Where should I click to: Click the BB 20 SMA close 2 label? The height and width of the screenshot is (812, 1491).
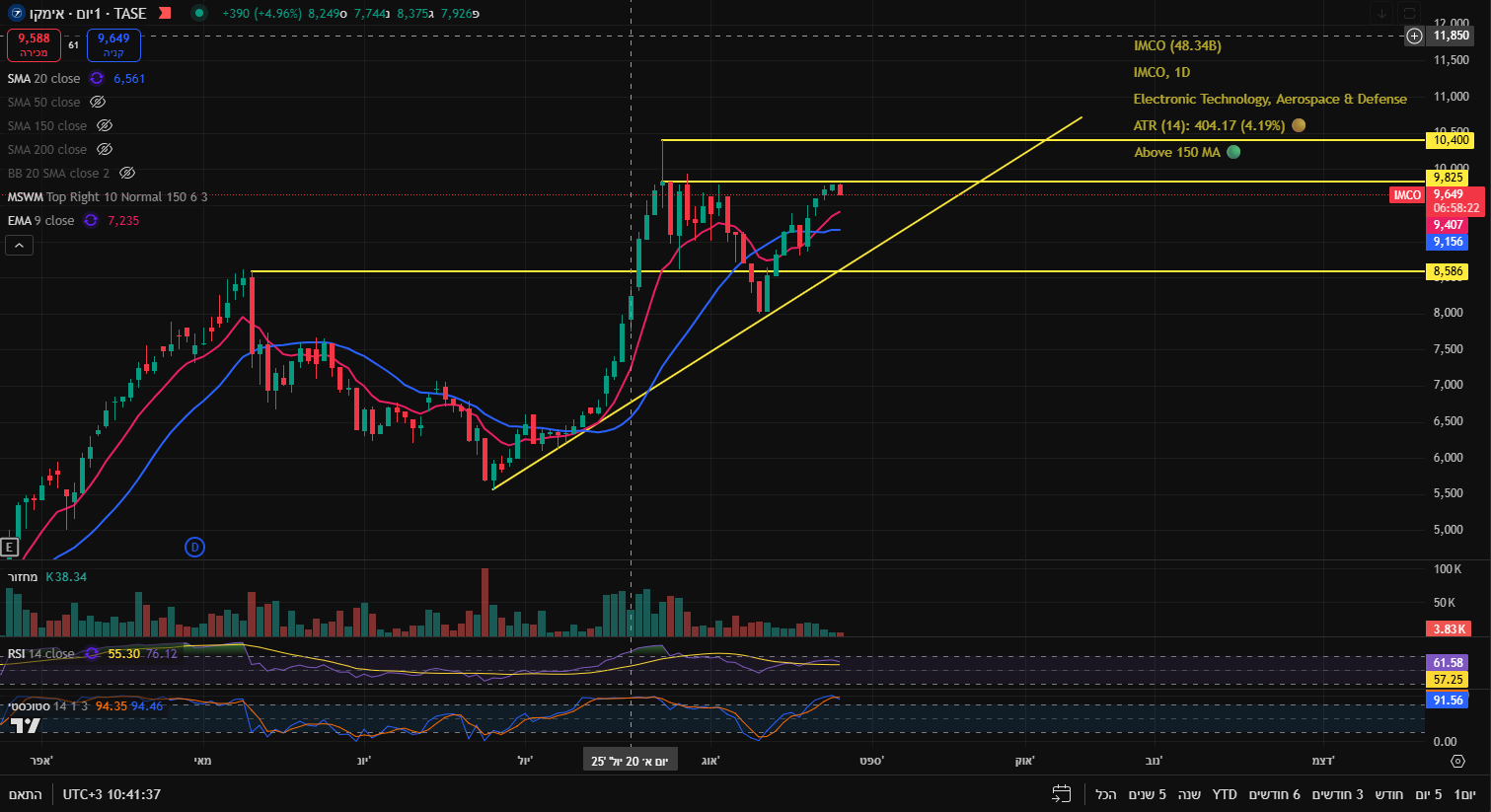59,174
